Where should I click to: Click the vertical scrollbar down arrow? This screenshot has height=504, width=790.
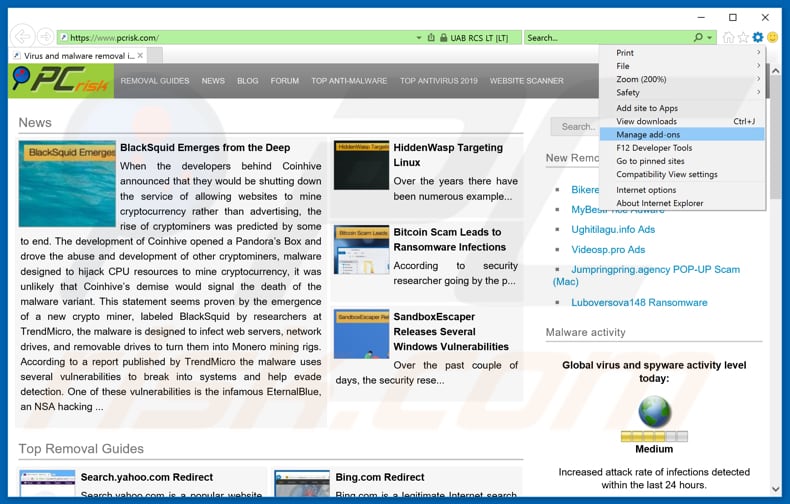(x=776, y=489)
